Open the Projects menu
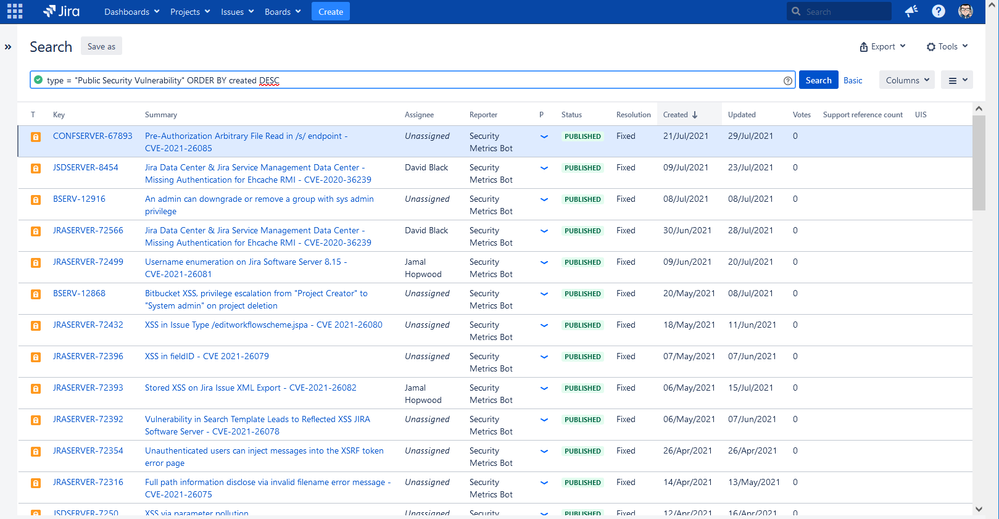 [190, 11]
